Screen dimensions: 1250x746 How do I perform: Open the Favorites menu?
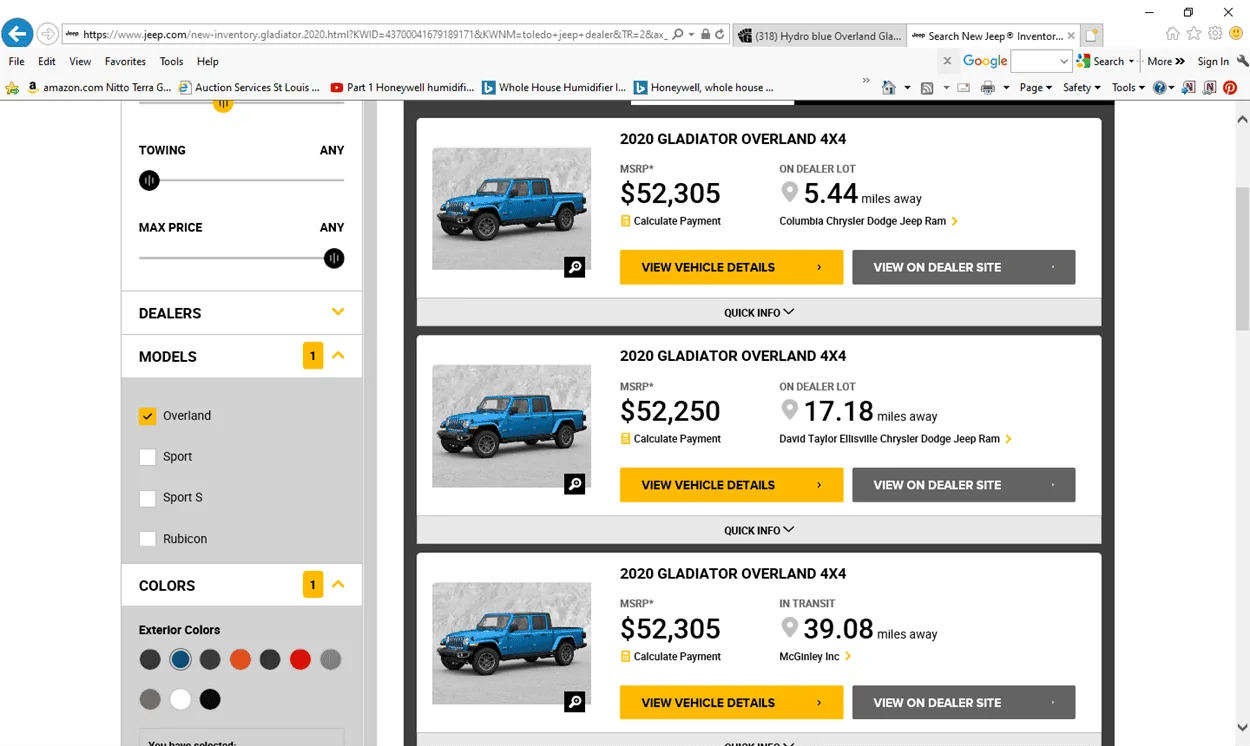pos(125,61)
